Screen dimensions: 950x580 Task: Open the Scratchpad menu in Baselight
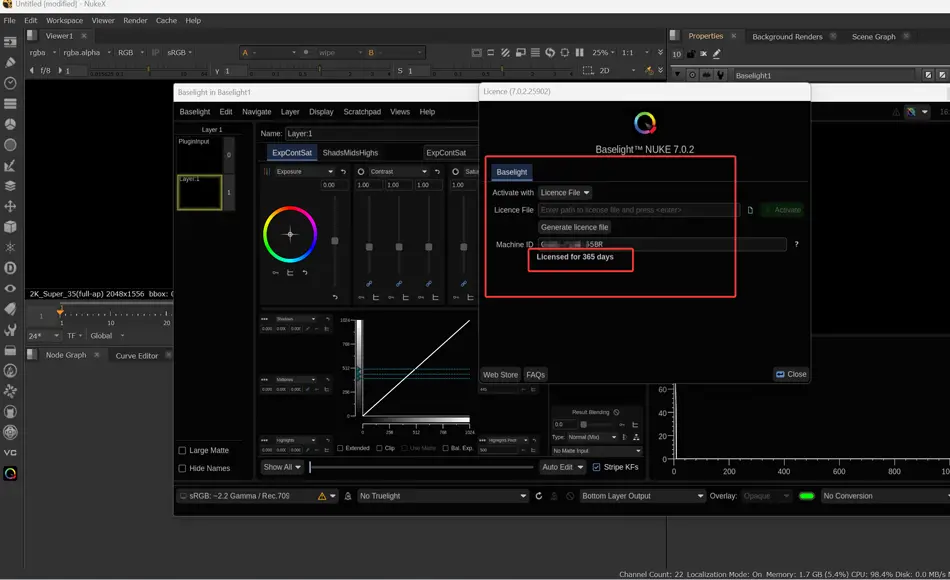362,112
